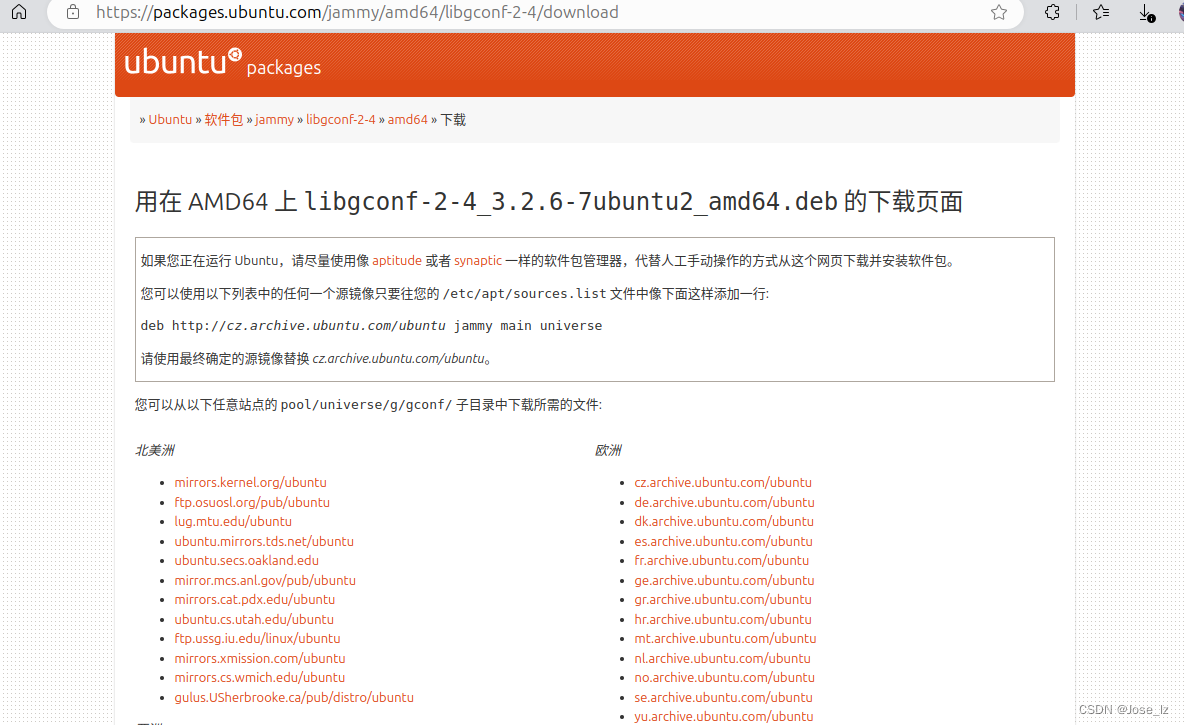Image resolution: width=1184 pixels, height=725 pixels.
Task: Download from fr.archive.ubuntu.com/ubuntu
Action: point(721,560)
